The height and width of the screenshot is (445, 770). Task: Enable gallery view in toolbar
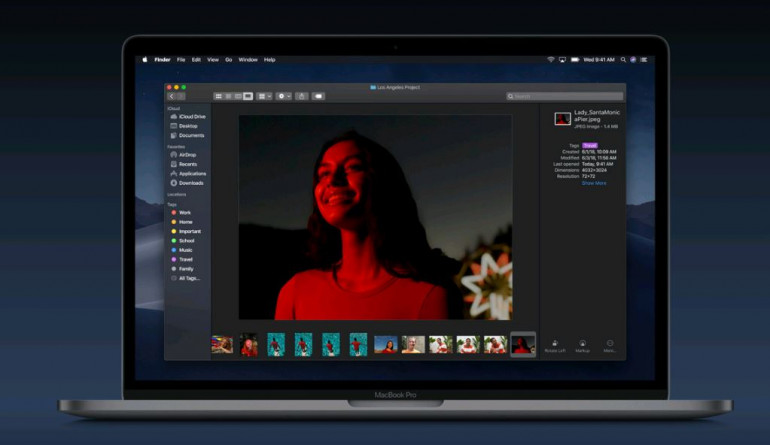248,96
